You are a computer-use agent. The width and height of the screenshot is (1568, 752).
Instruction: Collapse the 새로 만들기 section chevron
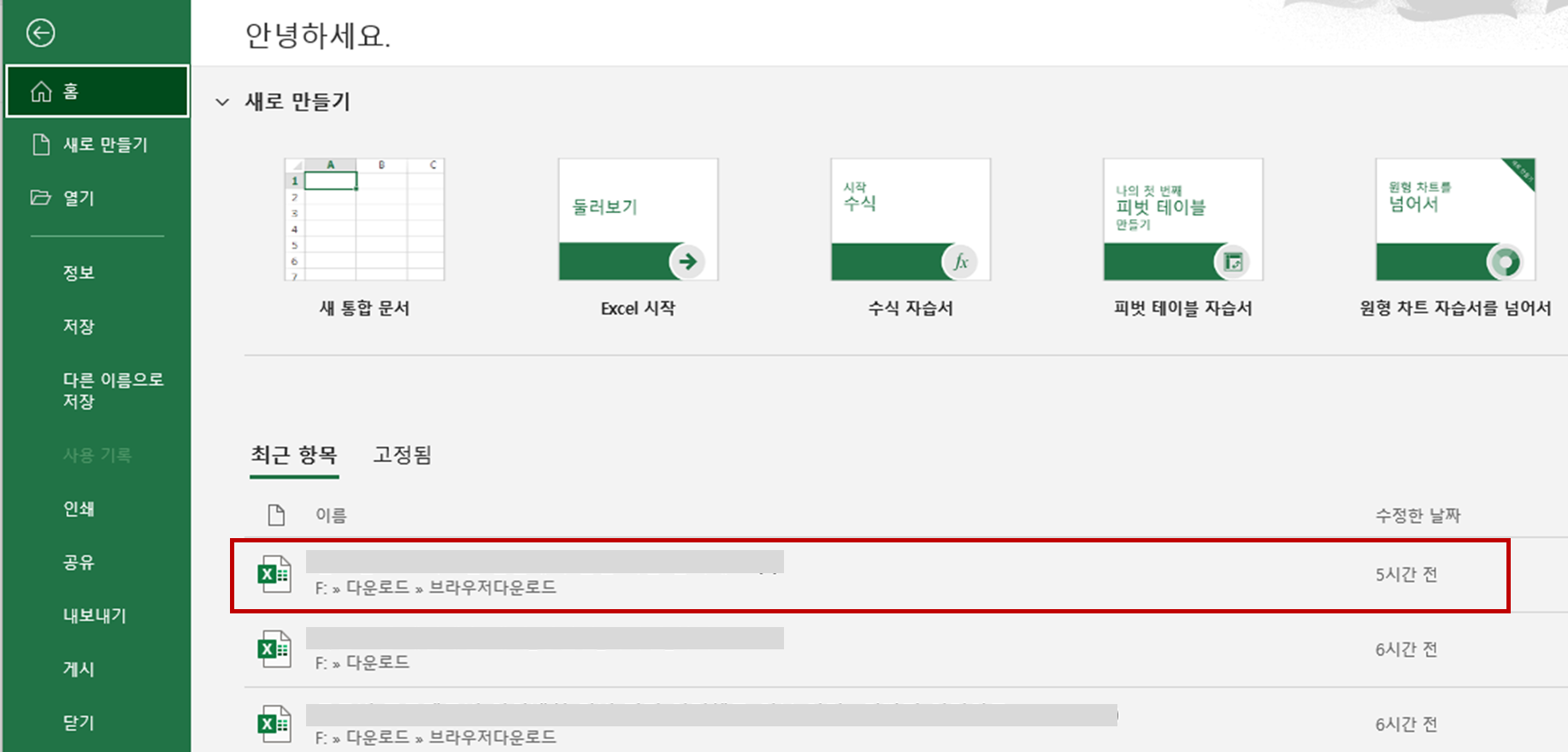pos(222,102)
